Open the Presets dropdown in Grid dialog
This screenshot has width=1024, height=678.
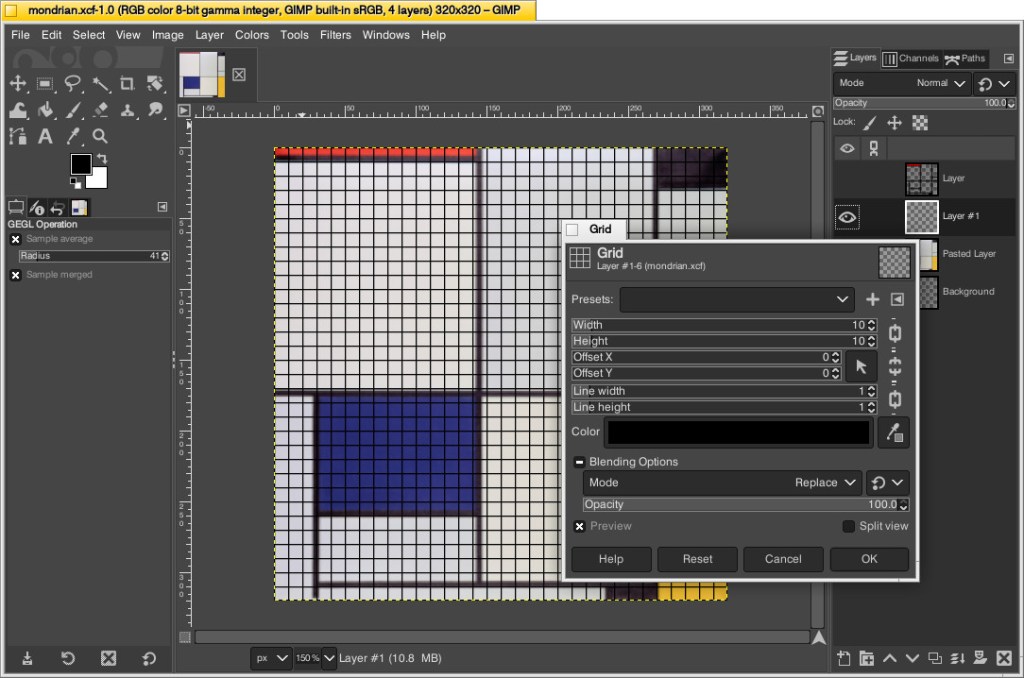click(737, 299)
